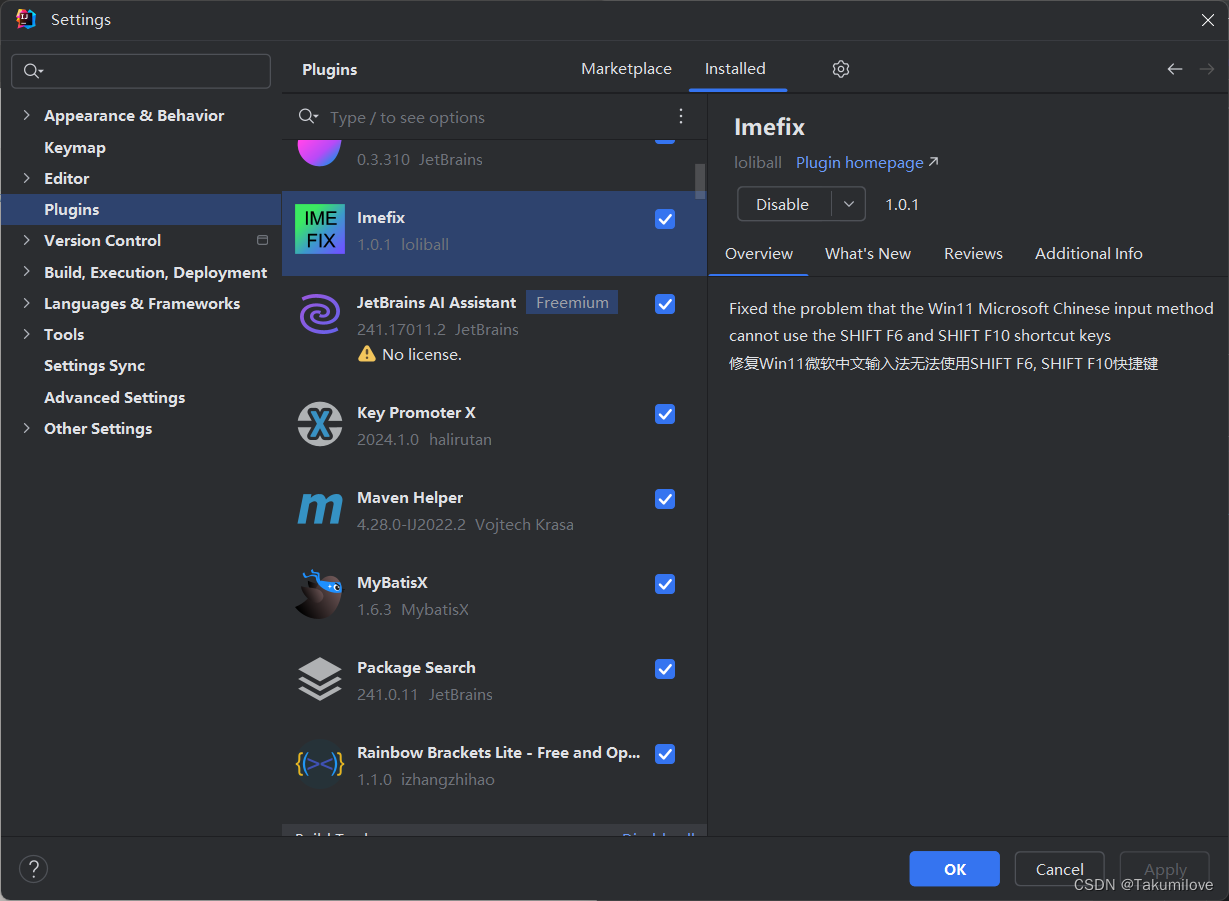Uncheck the Package Search checkbox

tap(665, 669)
